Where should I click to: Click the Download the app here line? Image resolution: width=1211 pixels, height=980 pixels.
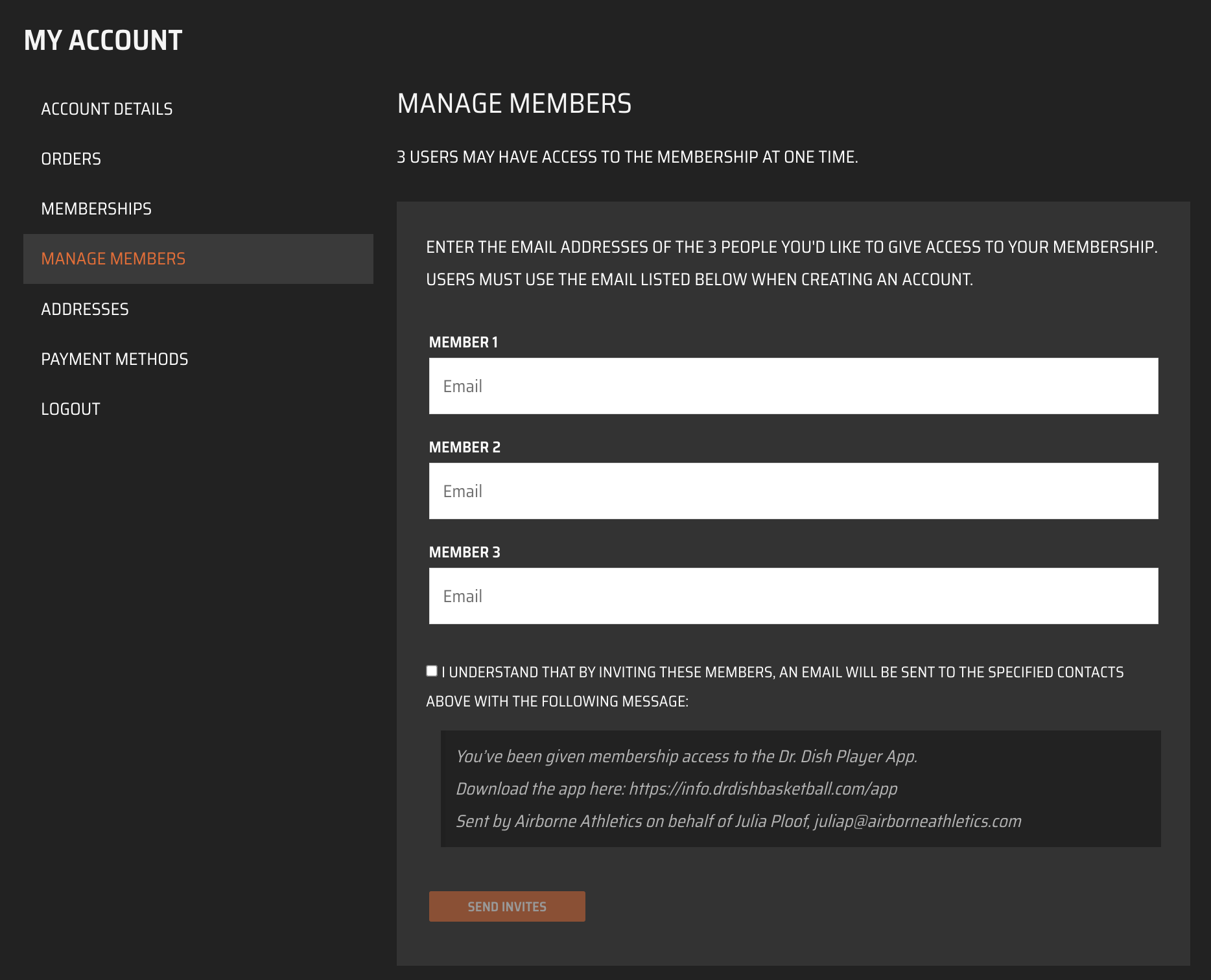(677, 789)
